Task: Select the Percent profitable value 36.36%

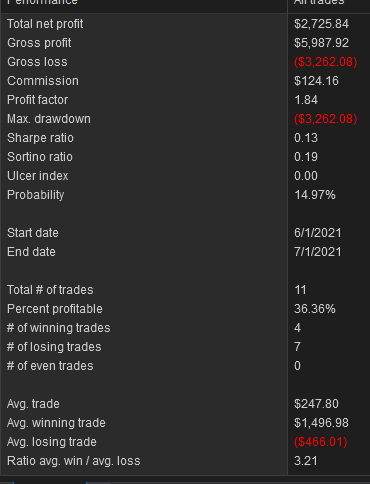Action: [x=315, y=309]
